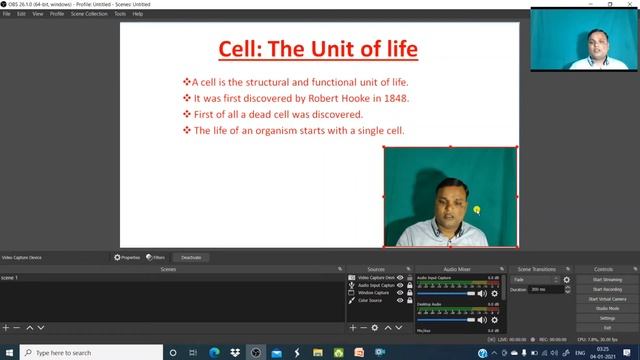The height and width of the screenshot is (360, 640).
Task: Add a new source with plus icon
Action: pos(353,328)
